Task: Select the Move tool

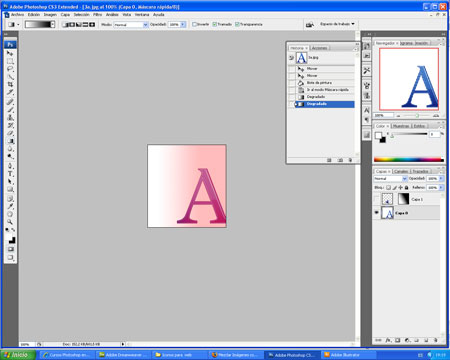Action: (10, 53)
